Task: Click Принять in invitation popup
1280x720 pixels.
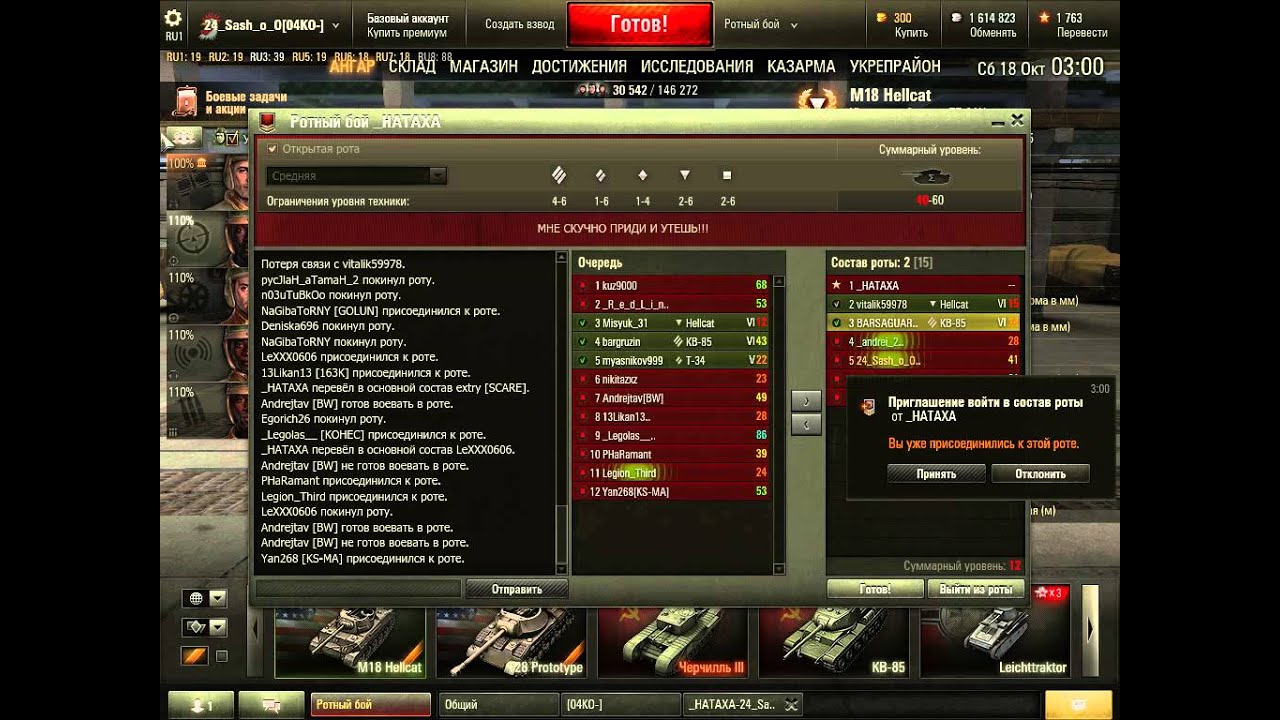Action: (x=937, y=474)
